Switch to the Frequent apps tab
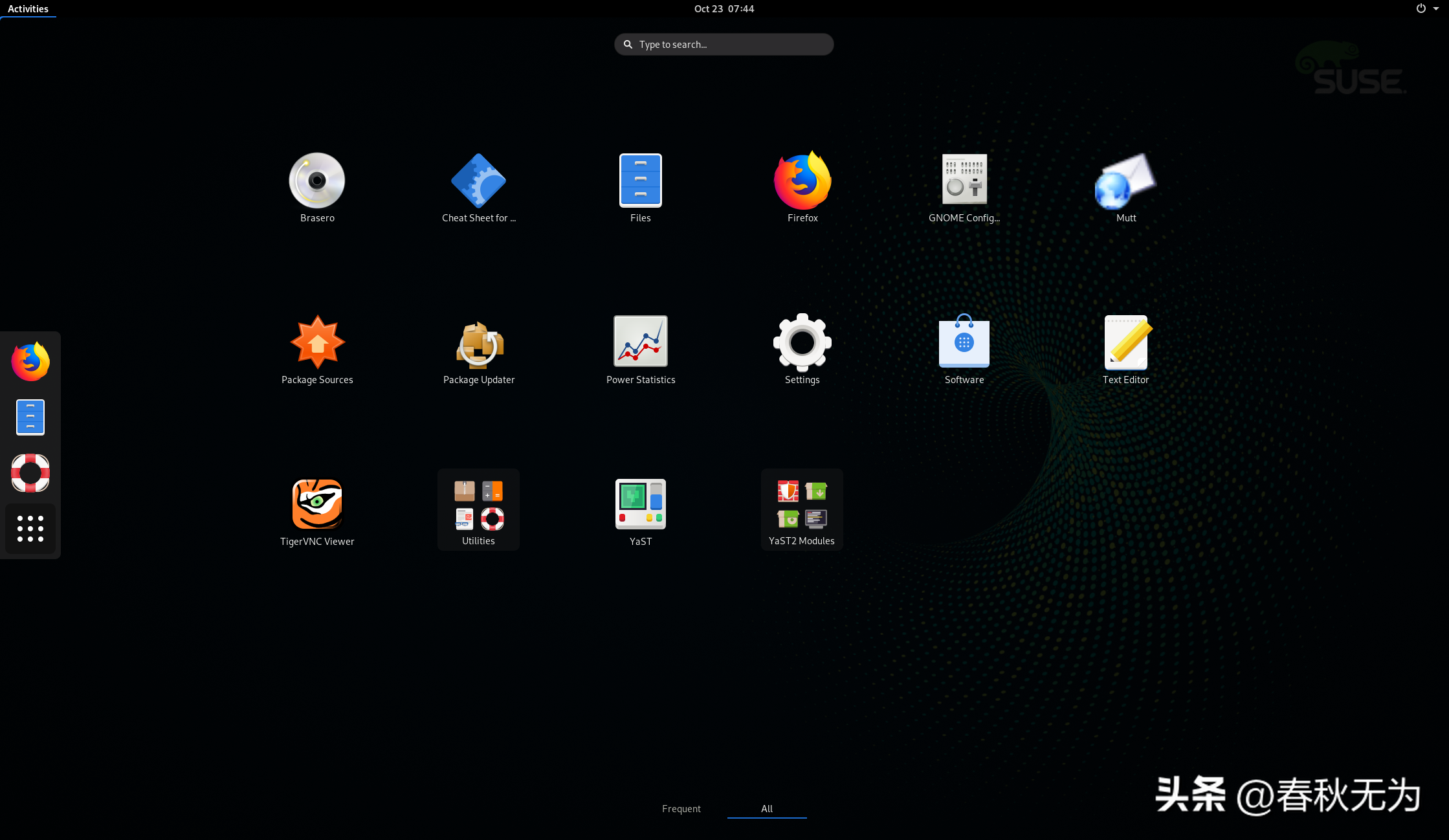The width and height of the screenshot is (1449, 840). point(681,808)
